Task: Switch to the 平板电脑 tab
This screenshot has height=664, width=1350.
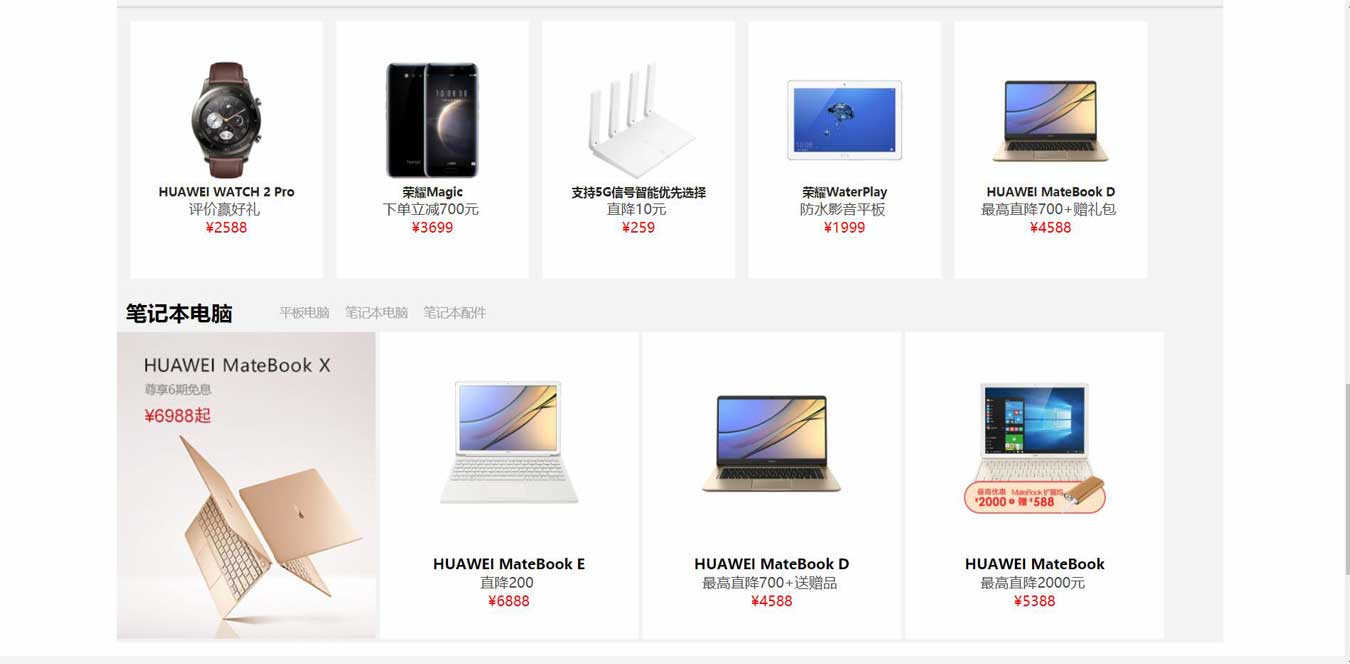Action: [304, 312]
